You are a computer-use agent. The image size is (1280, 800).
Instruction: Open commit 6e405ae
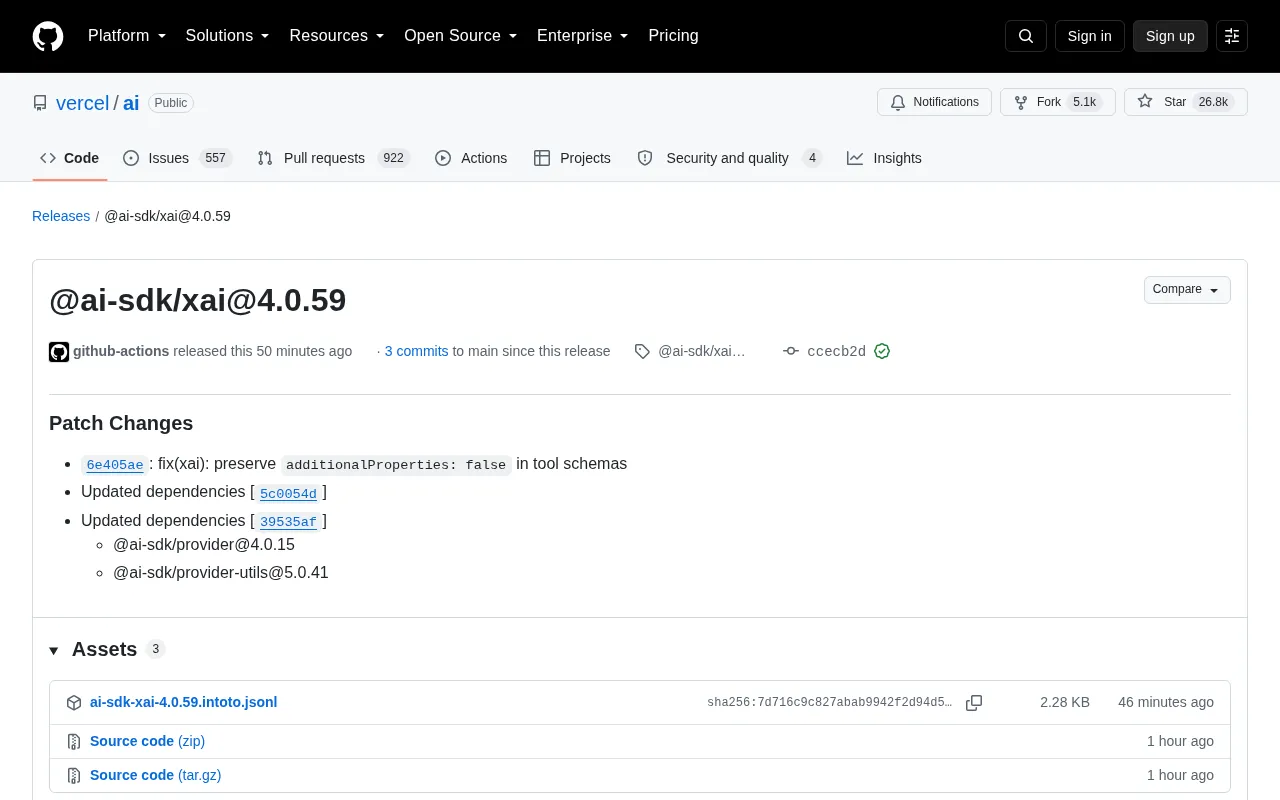(x=115, y=465)
